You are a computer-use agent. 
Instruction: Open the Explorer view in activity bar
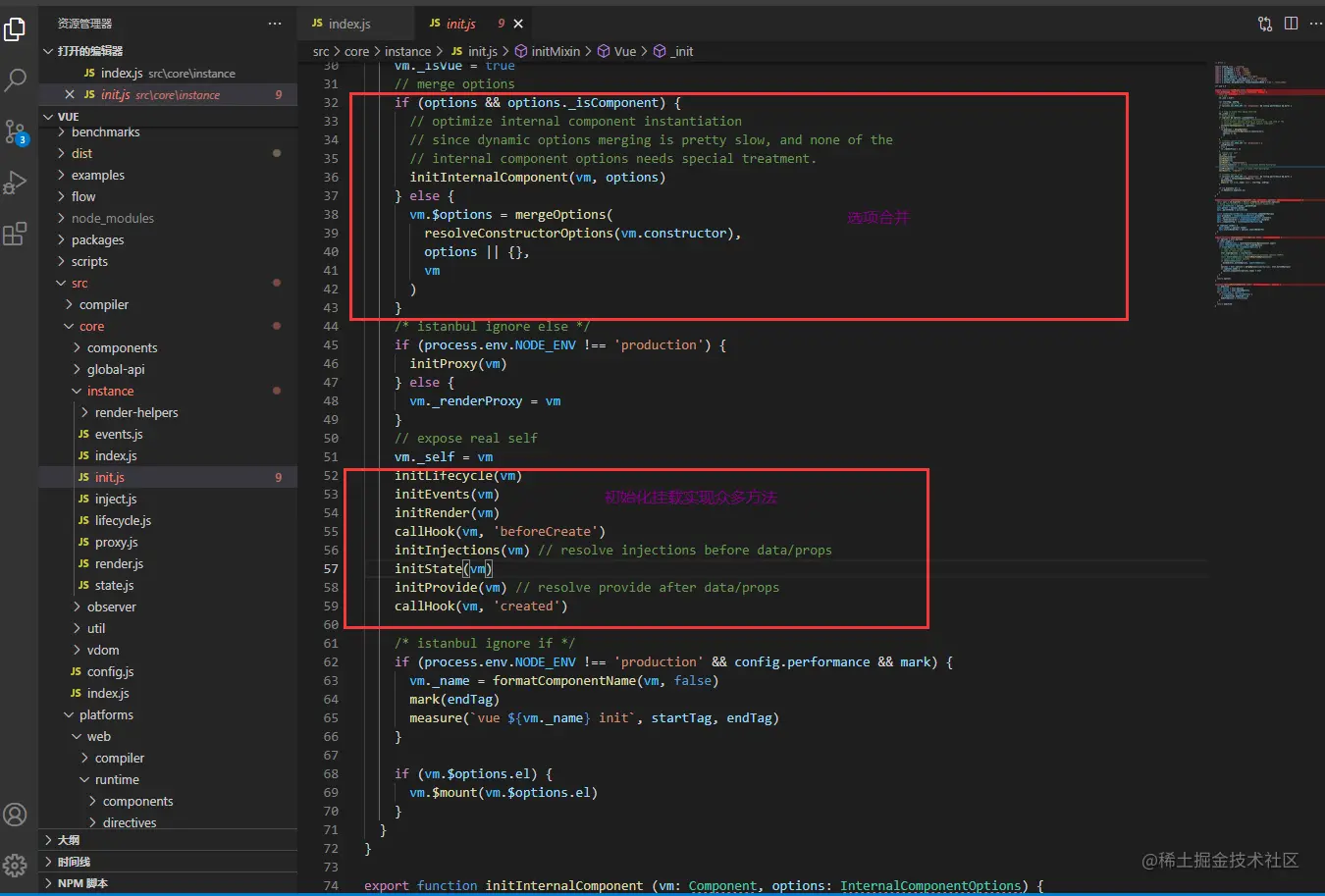[16, 29]
